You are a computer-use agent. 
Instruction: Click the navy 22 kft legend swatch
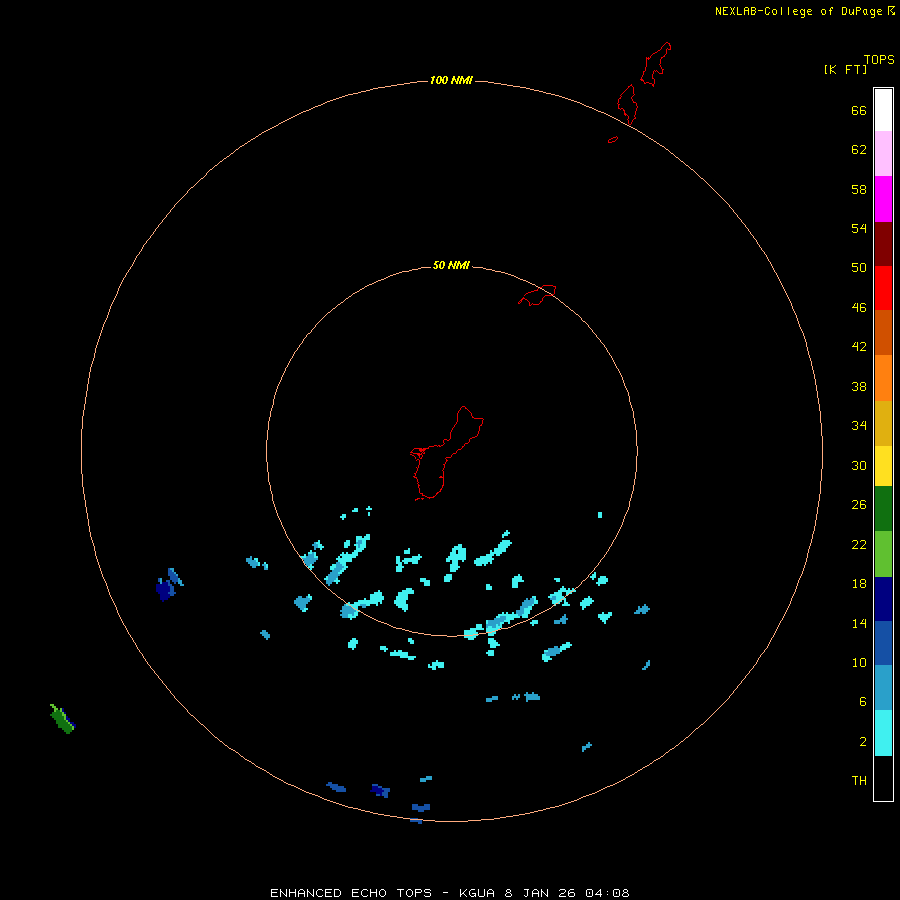(x=883, y=599)
